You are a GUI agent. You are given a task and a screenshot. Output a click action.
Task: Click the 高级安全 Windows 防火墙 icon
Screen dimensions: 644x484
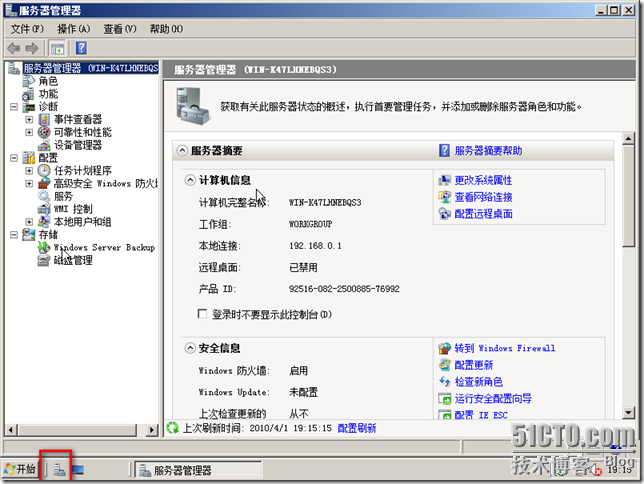[x=44, y=183]
